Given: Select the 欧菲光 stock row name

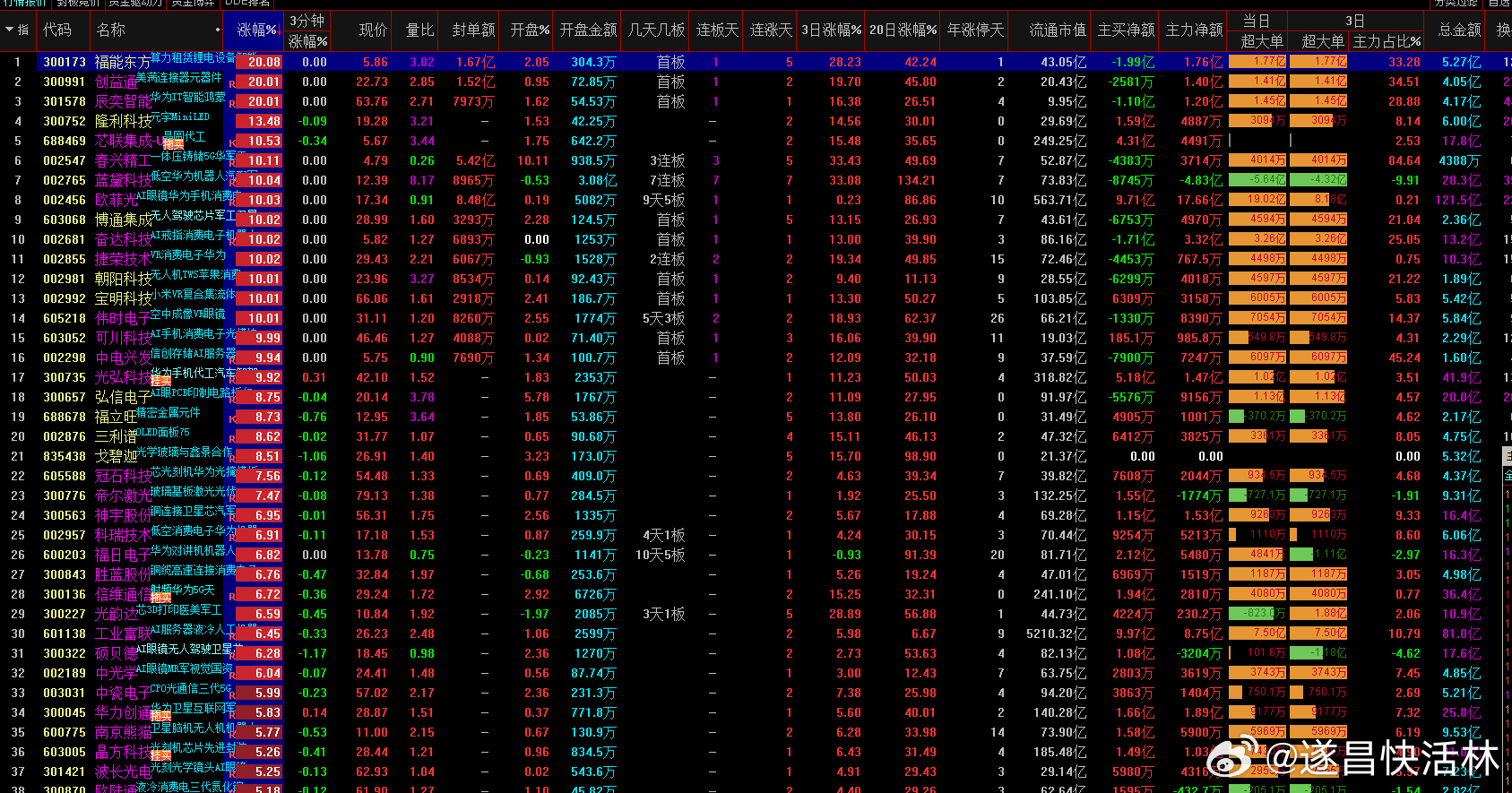Looking at the screenshot, I should coord(117,200).
